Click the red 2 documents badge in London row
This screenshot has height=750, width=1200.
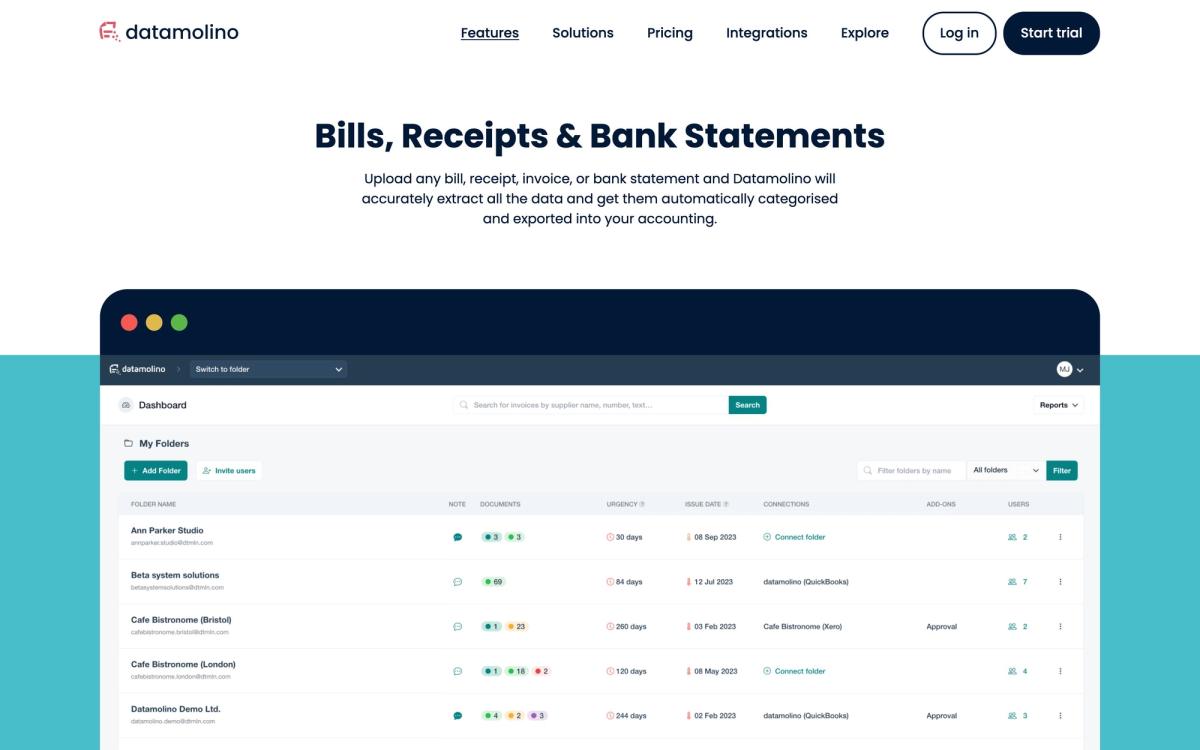pos(542,671)
